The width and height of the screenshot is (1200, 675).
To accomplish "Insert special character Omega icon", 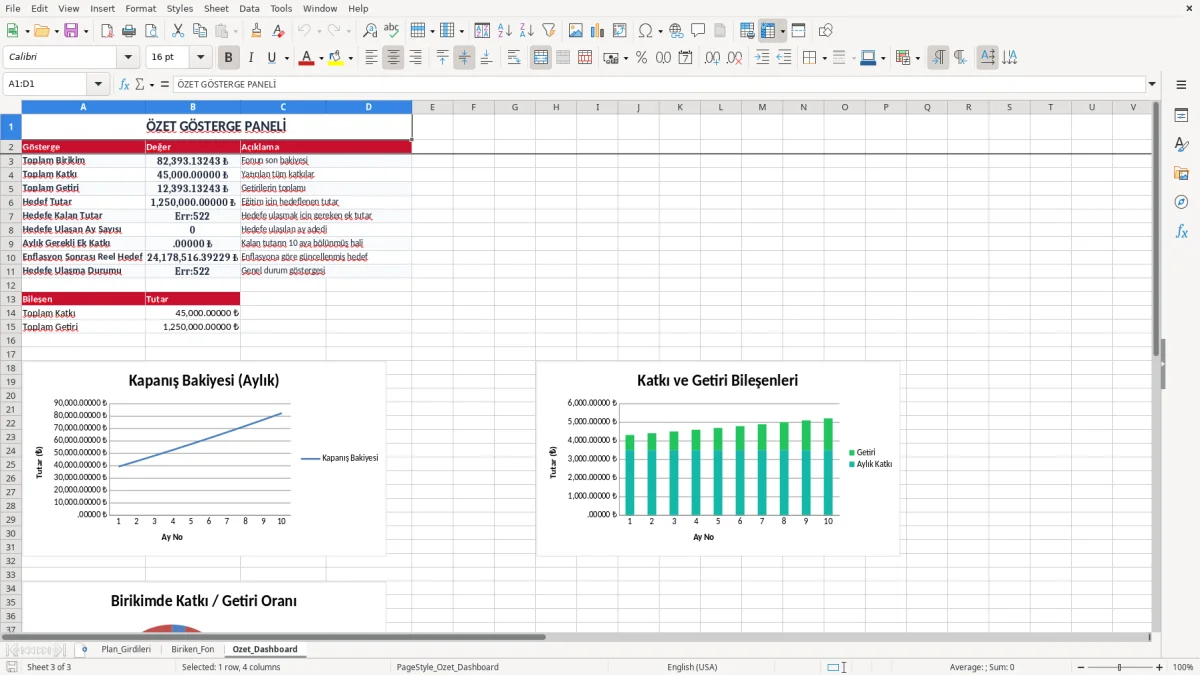I will point(645,31).
